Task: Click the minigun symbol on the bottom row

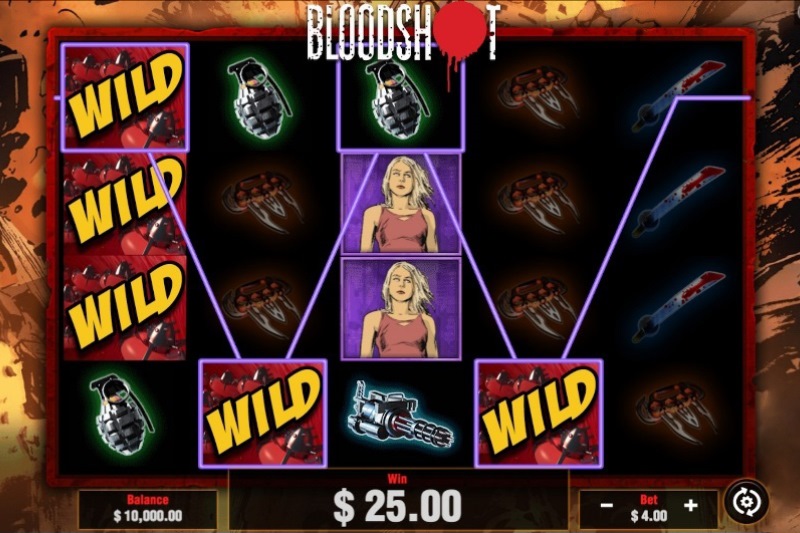Action: 399,415
